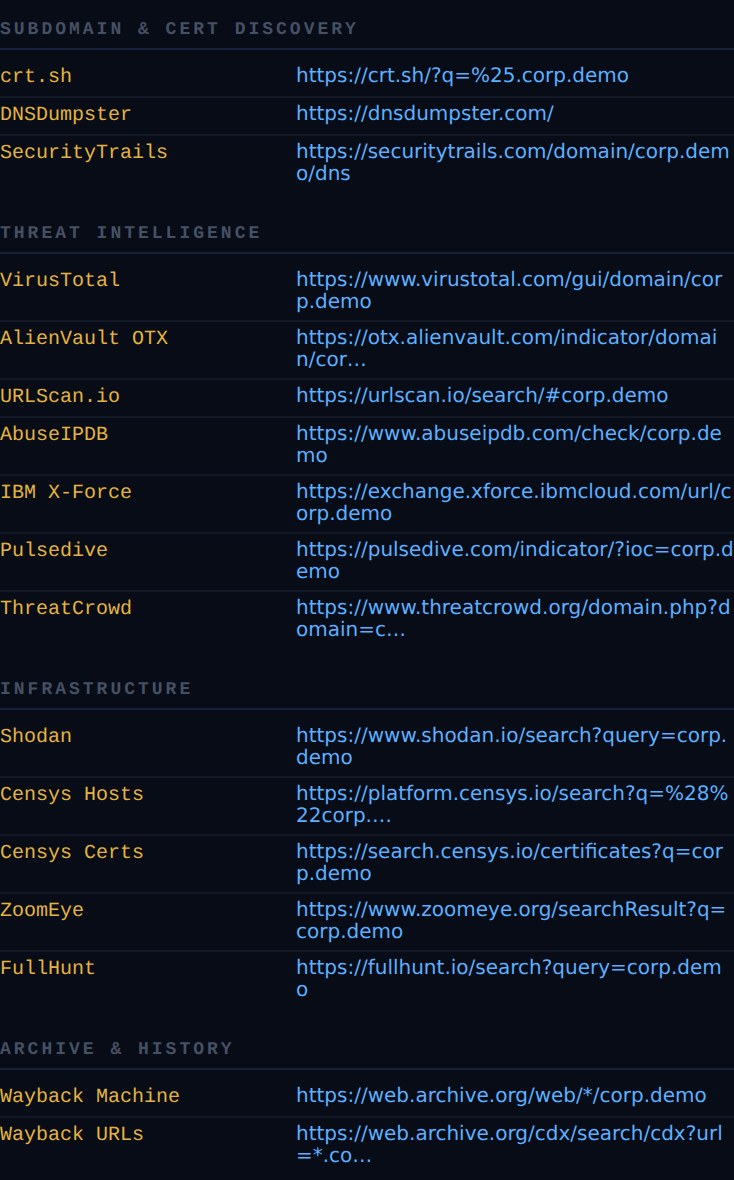Open the dnsdumpster.com link
Image resolution: width=734 pixels, height=1180 pixels.
click(x=425, y=114)
